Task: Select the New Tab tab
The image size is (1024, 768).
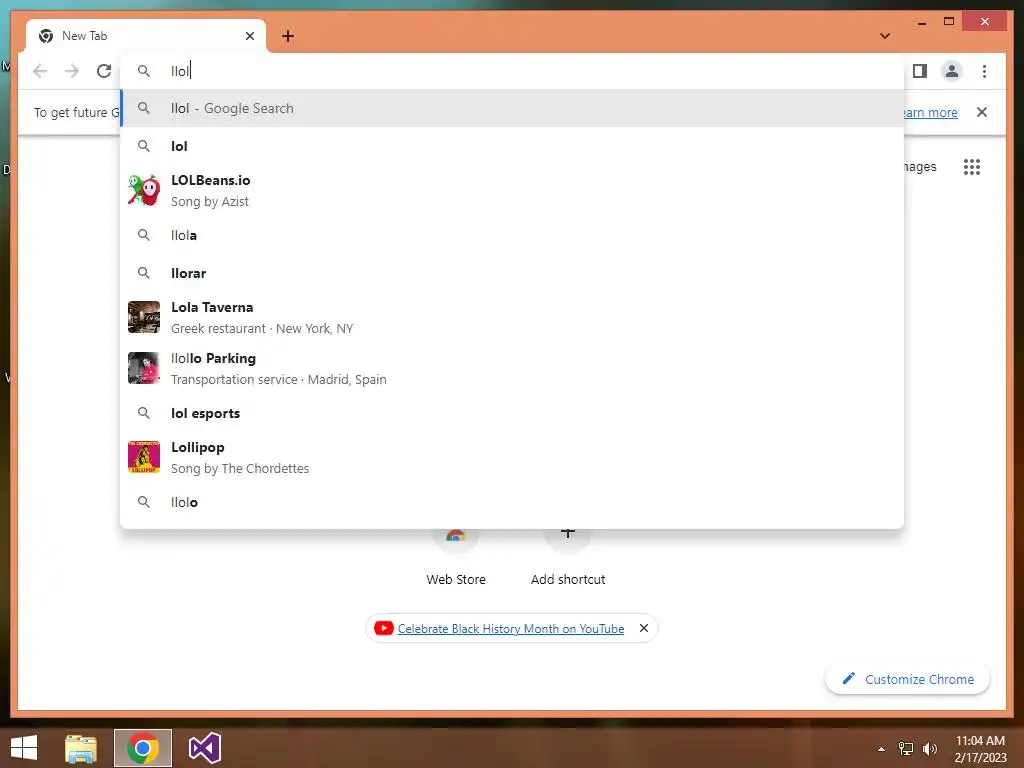Action: point(146,36)
